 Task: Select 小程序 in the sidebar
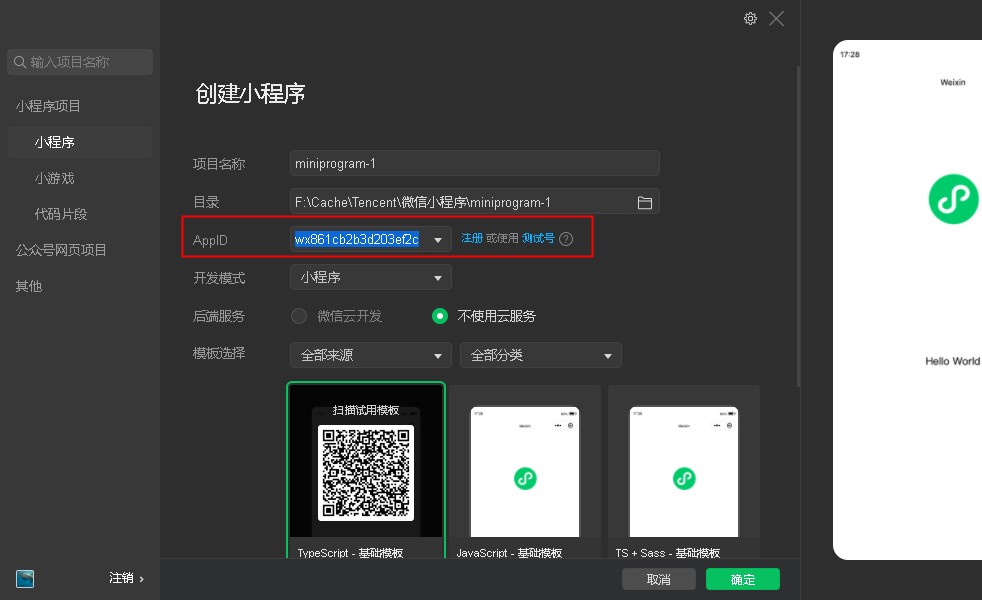(x=80, y=142)
